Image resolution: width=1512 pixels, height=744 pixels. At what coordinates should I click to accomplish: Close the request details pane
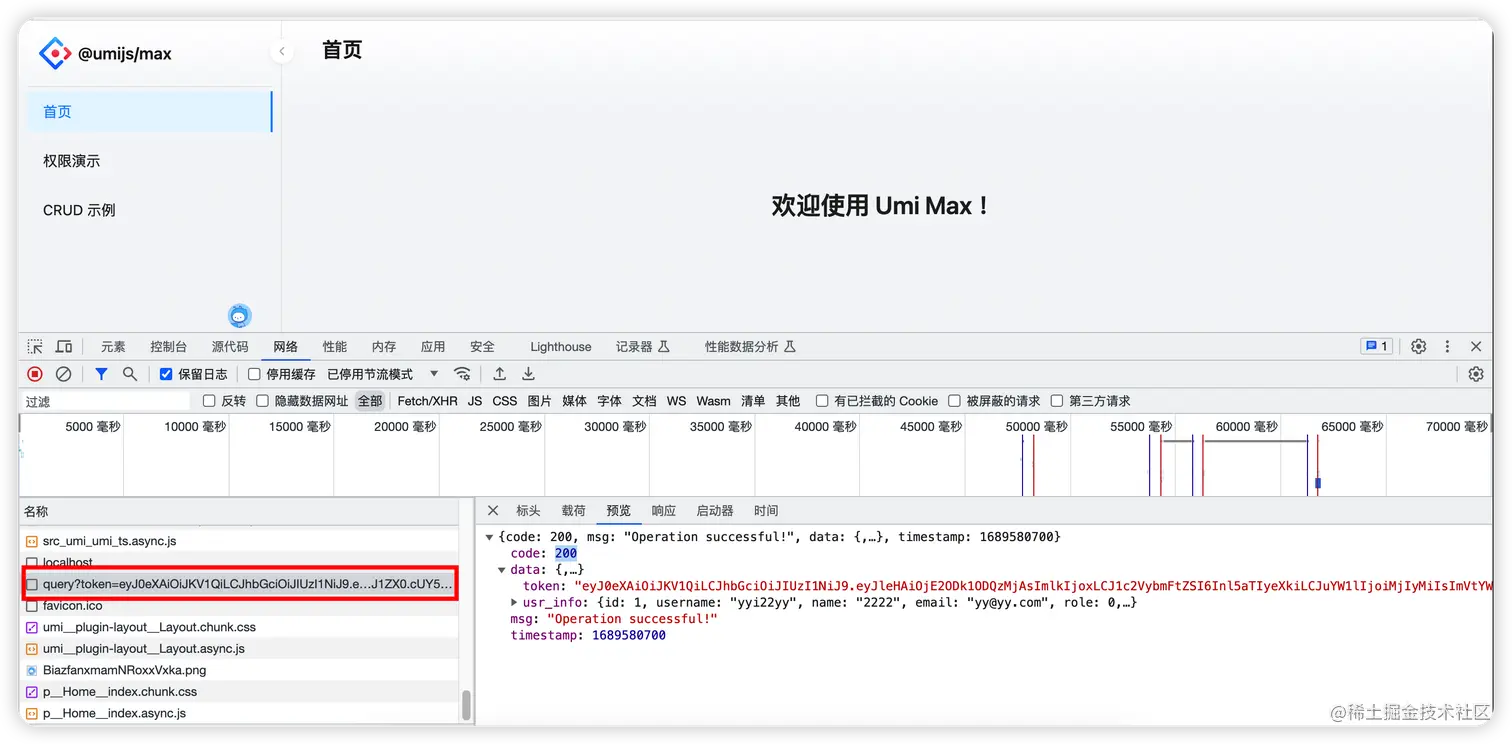coord(493,511)
